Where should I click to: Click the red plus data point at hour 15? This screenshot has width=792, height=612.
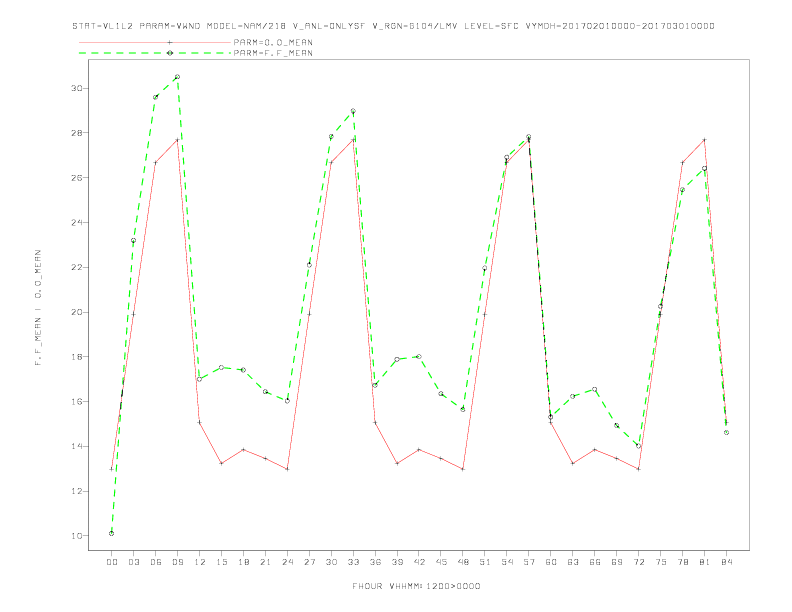221,463
